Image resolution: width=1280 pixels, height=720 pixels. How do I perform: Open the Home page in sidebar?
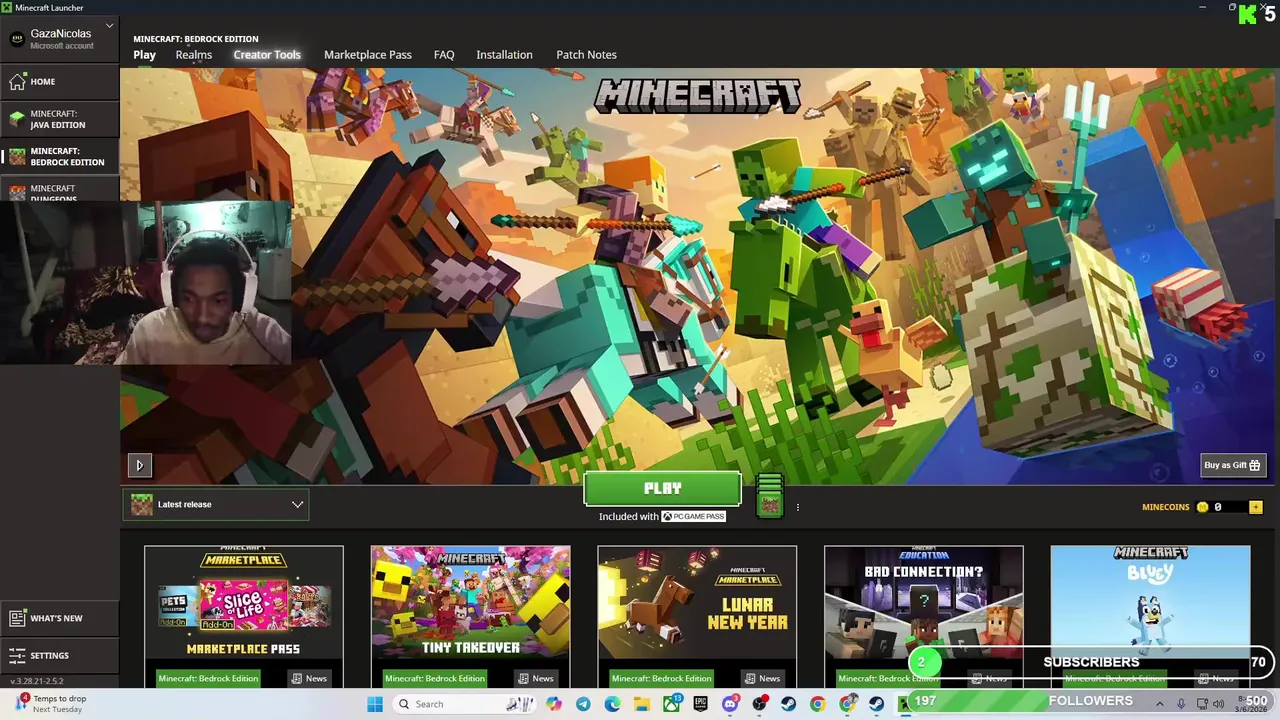(60, 82)
